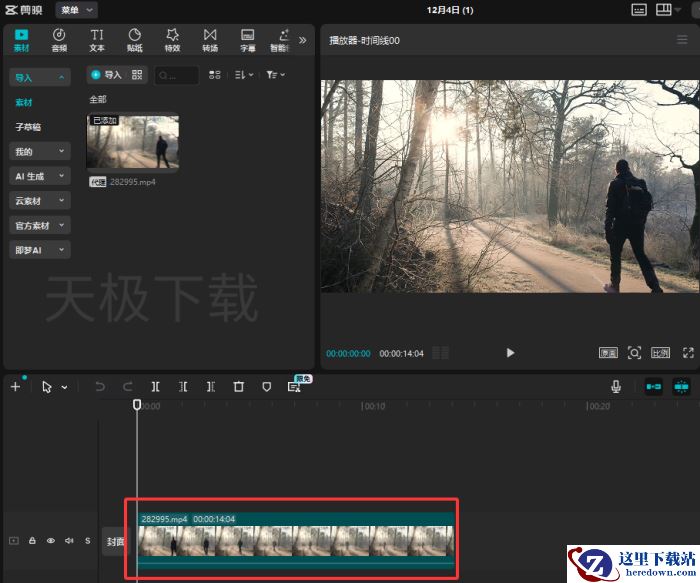This screenshot has height=583, width=700.
Task: Click the timeline playhead handle
Action: coord(137,404)
